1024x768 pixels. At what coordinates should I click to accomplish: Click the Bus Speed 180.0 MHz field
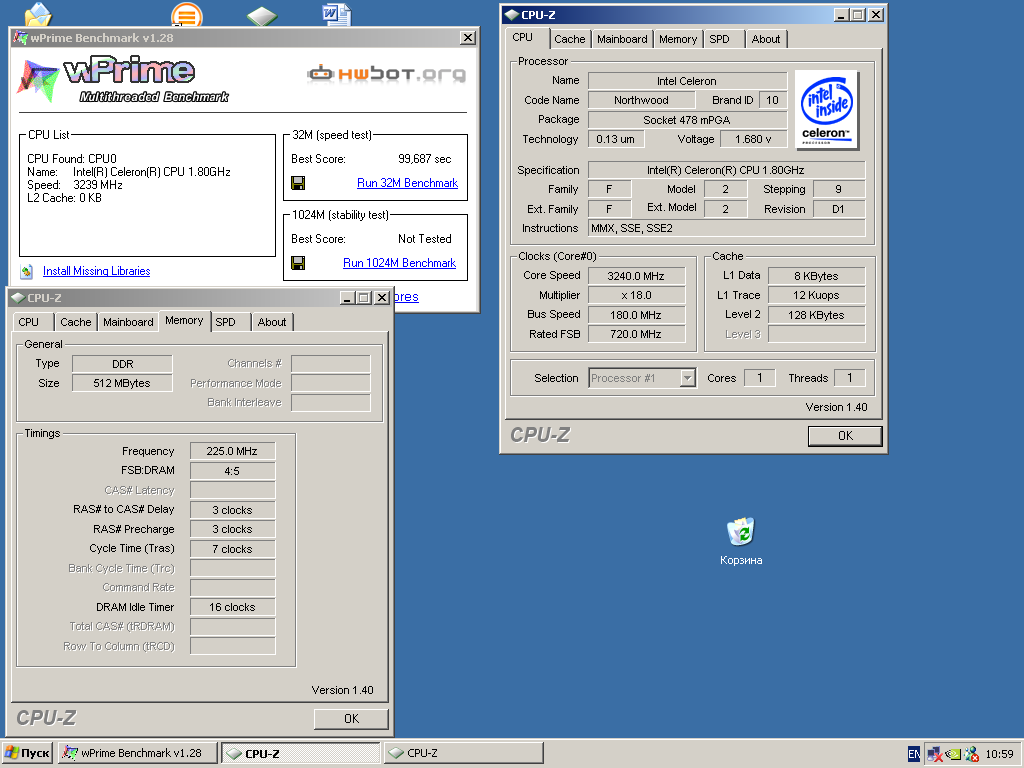point(636,315)
